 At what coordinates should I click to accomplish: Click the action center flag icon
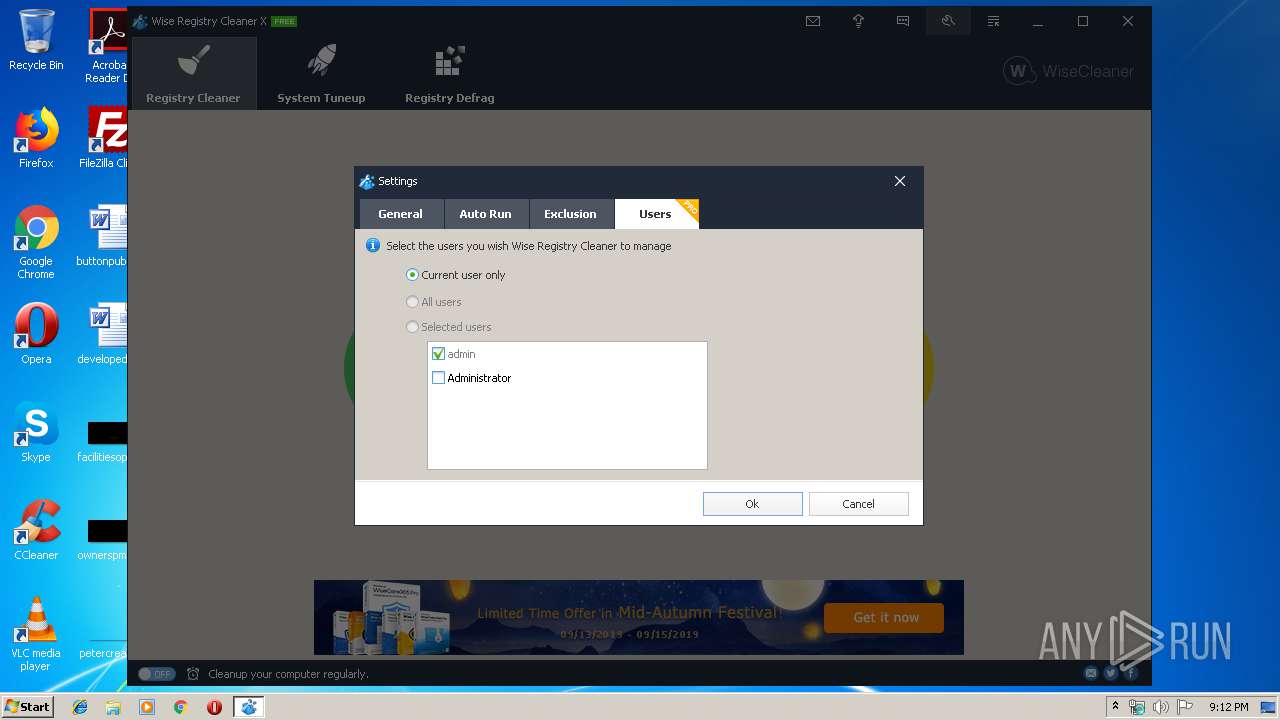(1184, 707)
